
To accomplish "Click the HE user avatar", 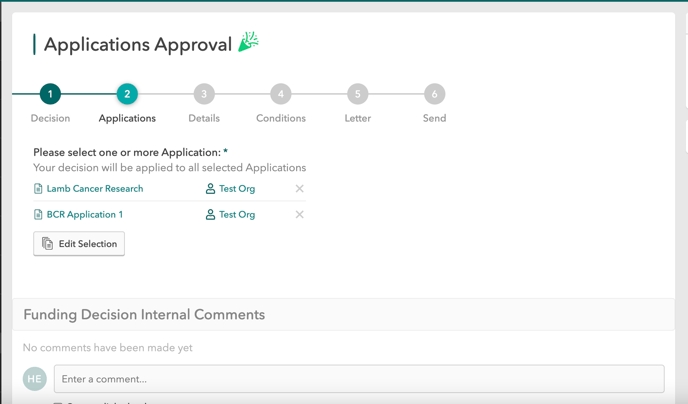I will [35, 379].
